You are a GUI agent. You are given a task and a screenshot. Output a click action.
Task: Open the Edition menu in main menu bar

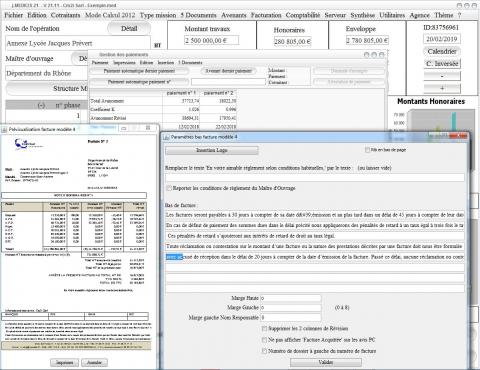[x=37, y=15]
